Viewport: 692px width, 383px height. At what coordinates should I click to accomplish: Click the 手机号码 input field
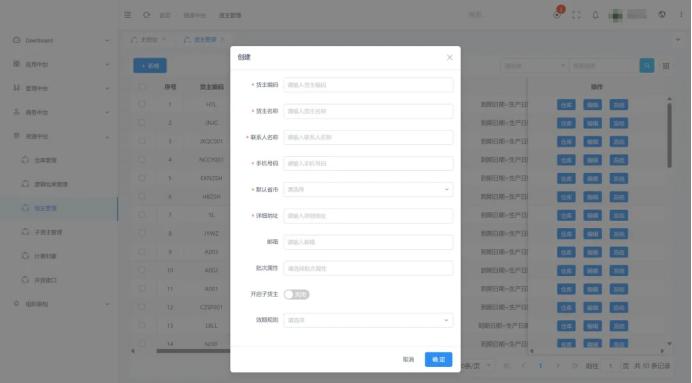pyautogui.click(x=368, y=163)
